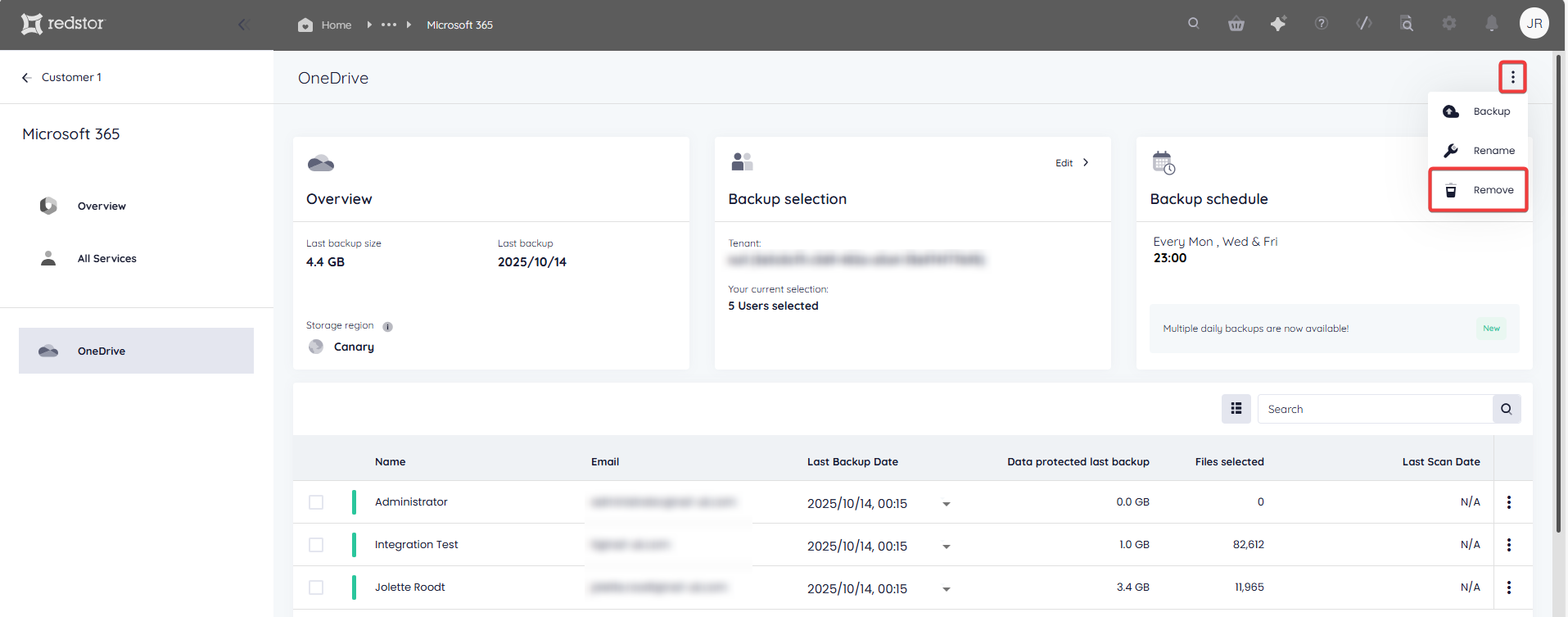Open the notifications bell icon

coord(1492,24)
